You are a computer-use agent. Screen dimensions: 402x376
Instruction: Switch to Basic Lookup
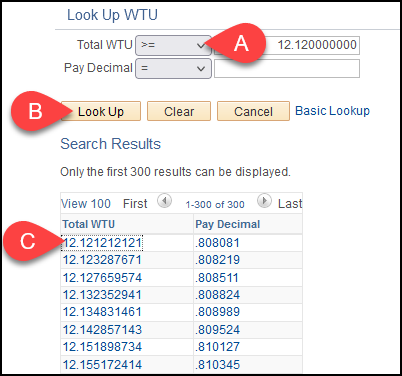click(333, 111)
